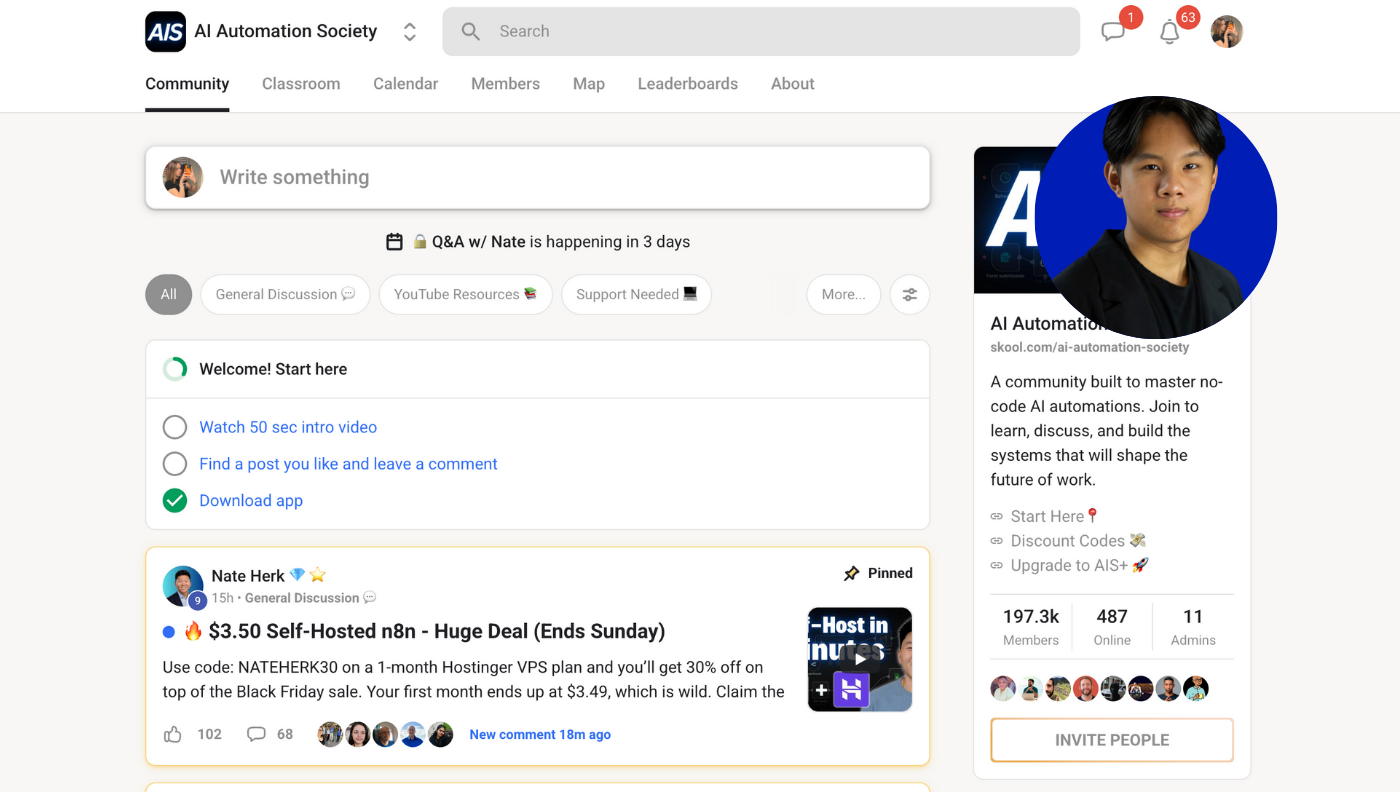Expand the More... category filter
The image size is (1400, 792).
tap(843, 295)
